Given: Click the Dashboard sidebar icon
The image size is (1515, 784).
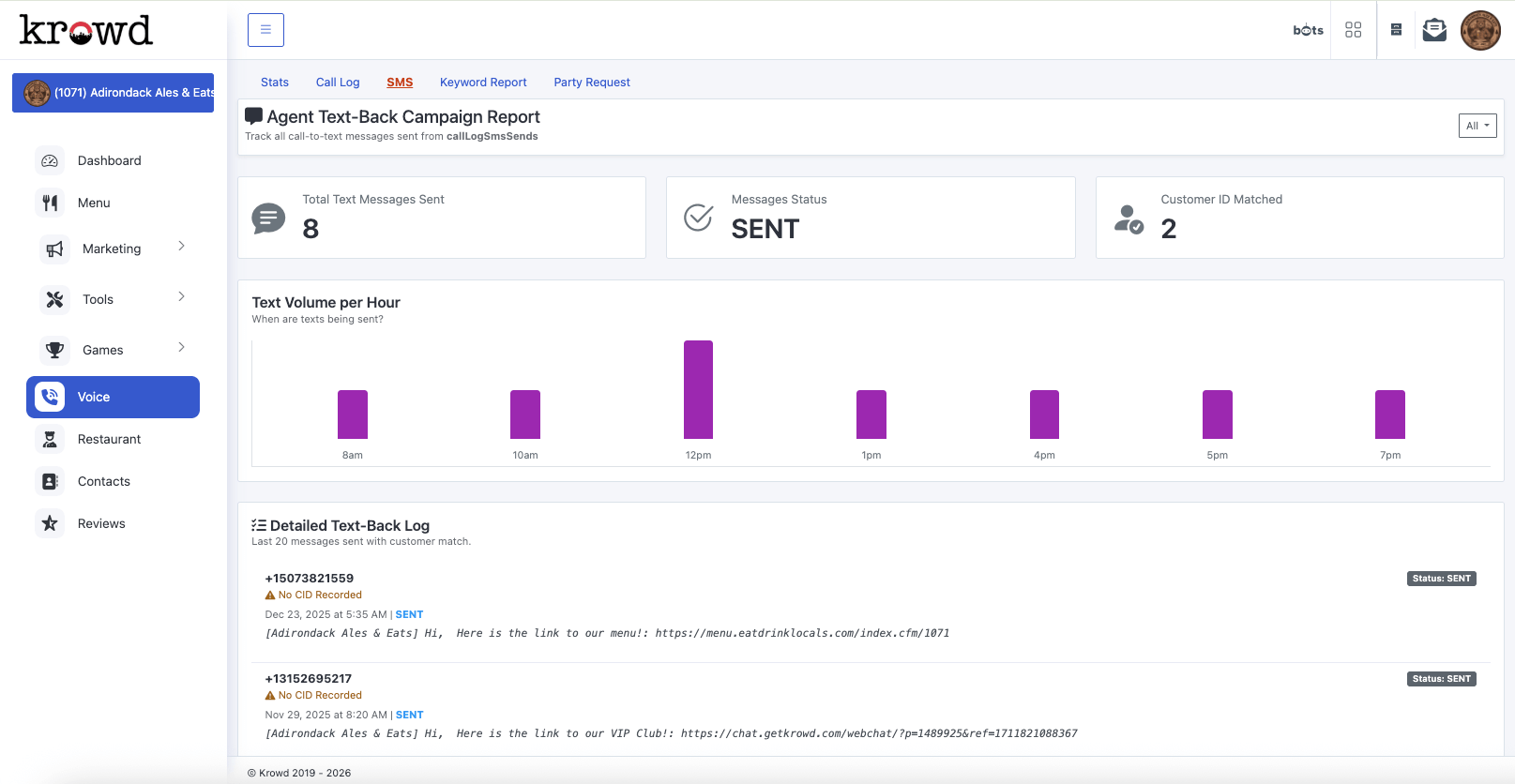Looking at the screenshot, I should click(x=50, y=160).
